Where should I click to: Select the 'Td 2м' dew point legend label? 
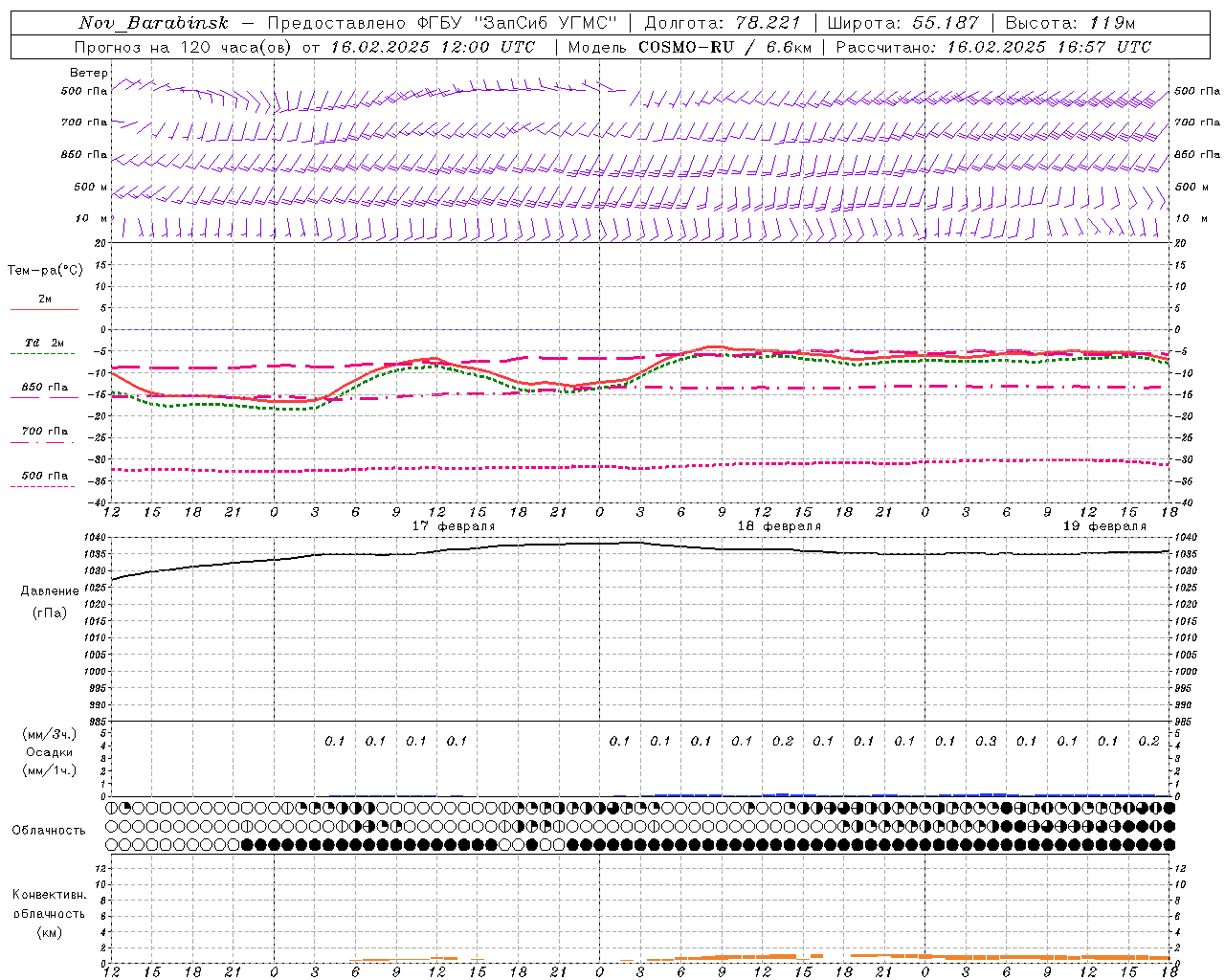click(x=45, y=343)
